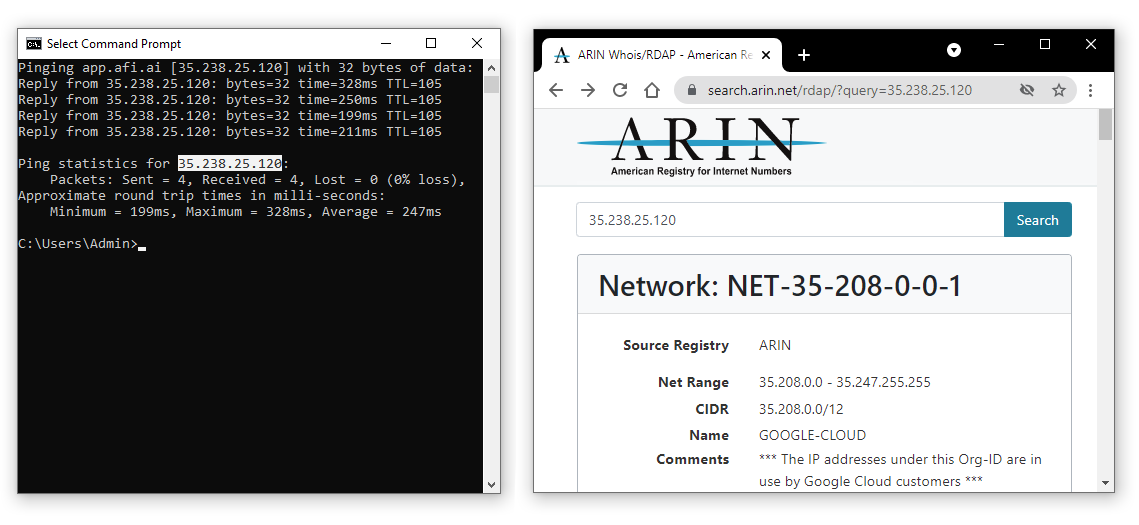Click the highlighted IP 35.238.25.120 in terminal
The width and height of the screenshot is (1139, 525).
pos(230,163)
